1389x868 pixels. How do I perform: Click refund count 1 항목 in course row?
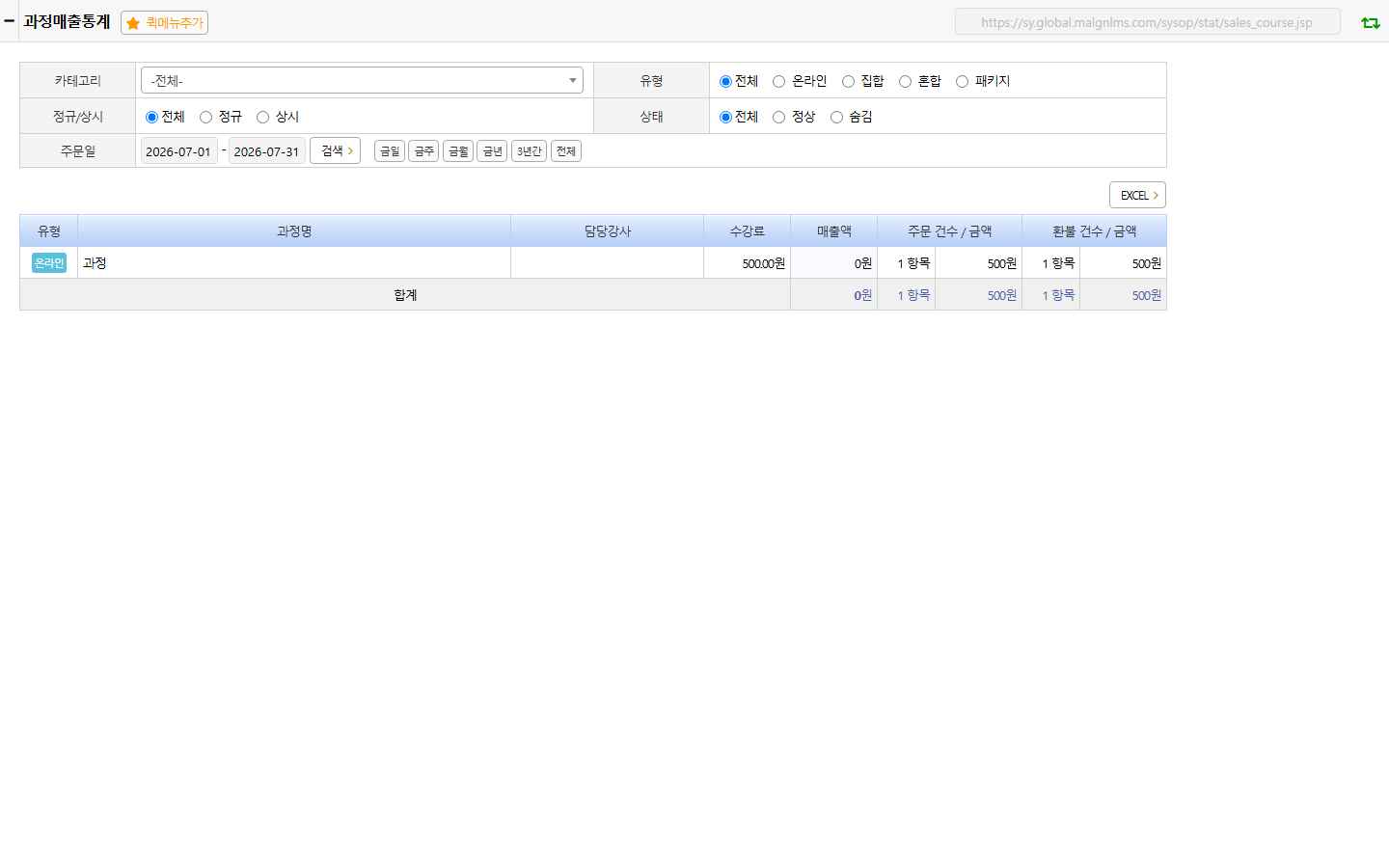click(x=1058, y=263)
